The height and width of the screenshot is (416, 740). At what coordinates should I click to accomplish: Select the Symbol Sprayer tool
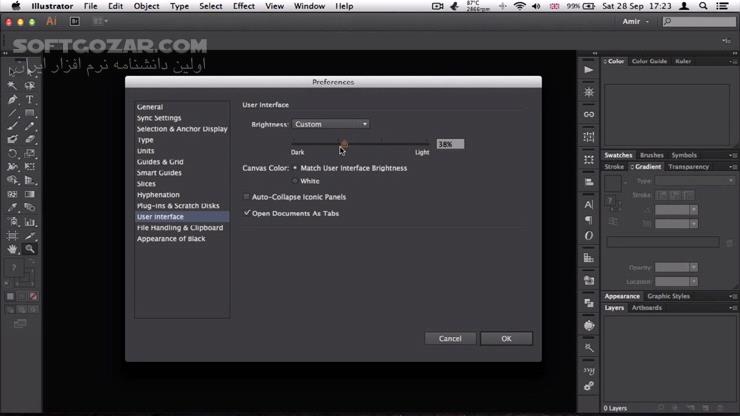[x=12, y=221]
